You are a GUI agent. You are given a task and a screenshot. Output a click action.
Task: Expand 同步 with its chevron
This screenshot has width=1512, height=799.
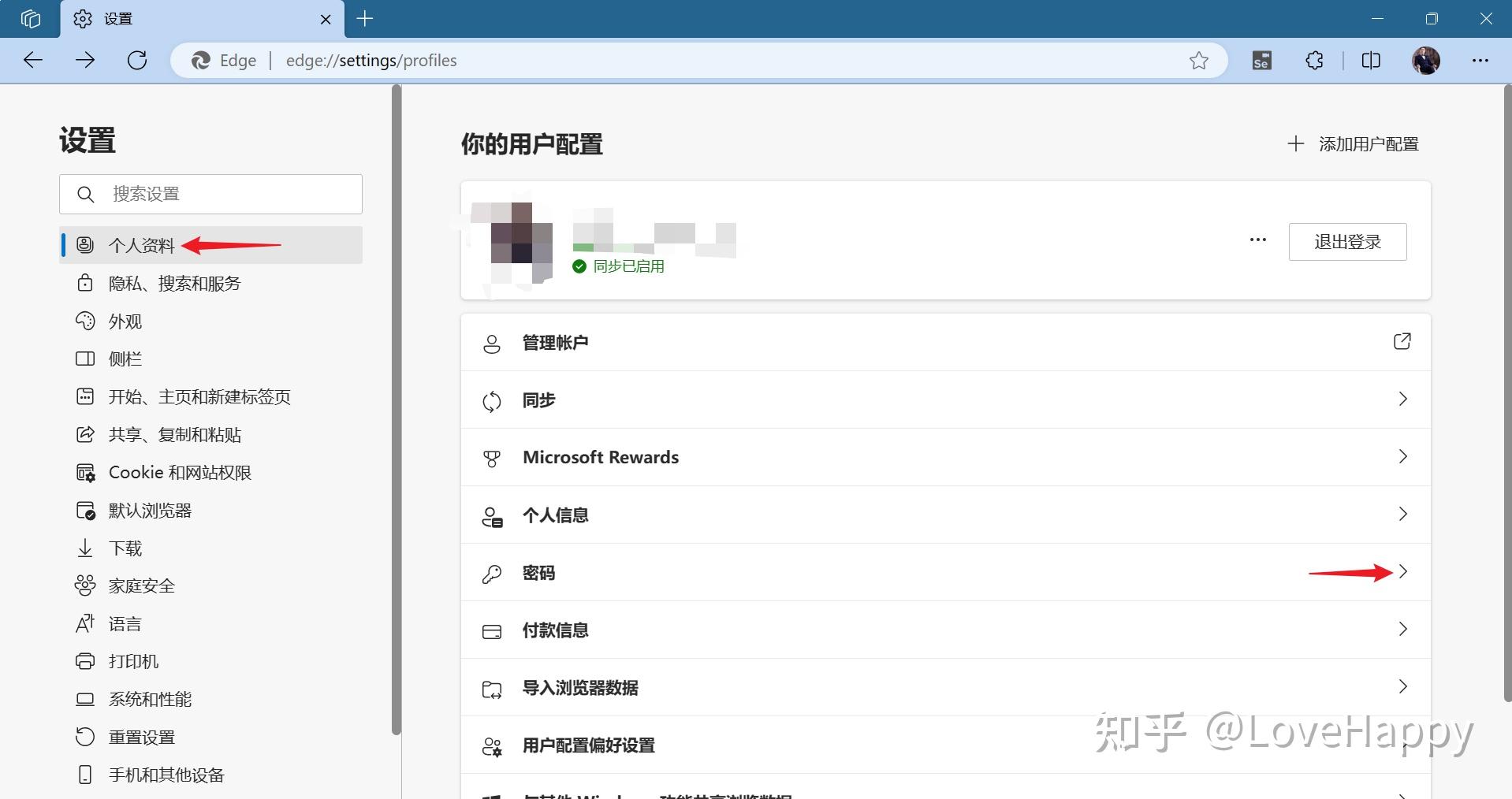(1402, 399)
